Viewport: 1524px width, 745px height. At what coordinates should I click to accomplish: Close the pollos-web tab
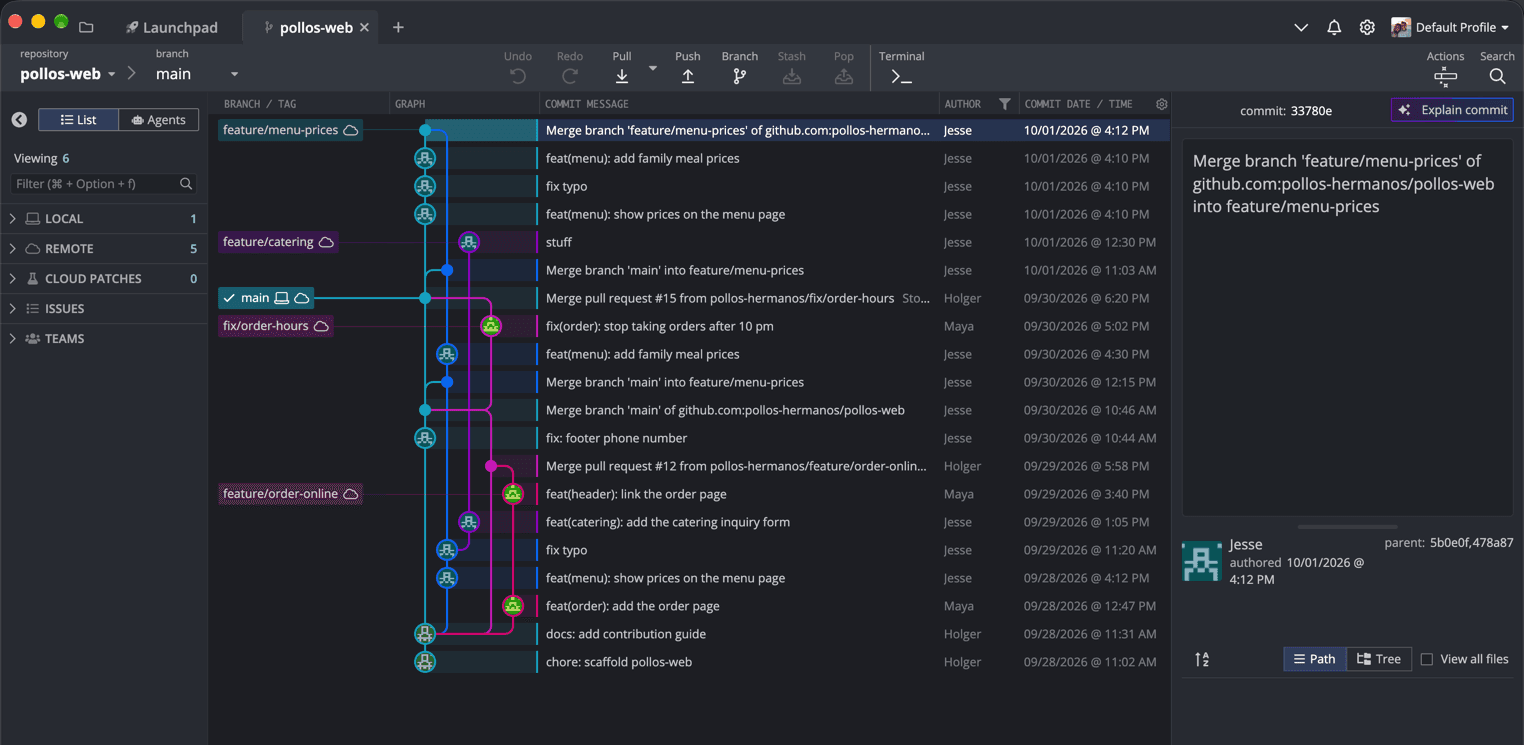tap(365, 27)
